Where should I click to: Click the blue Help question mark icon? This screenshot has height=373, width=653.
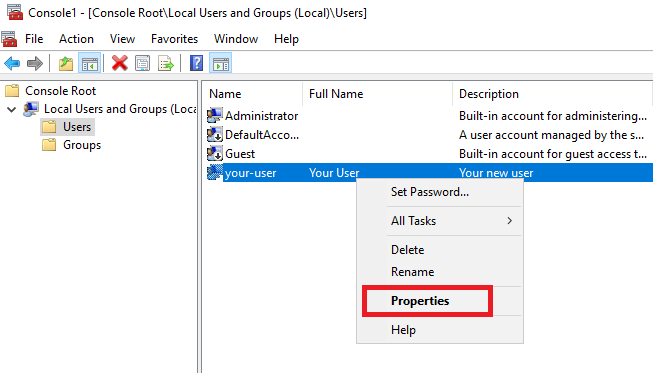[x=196, y=64]
